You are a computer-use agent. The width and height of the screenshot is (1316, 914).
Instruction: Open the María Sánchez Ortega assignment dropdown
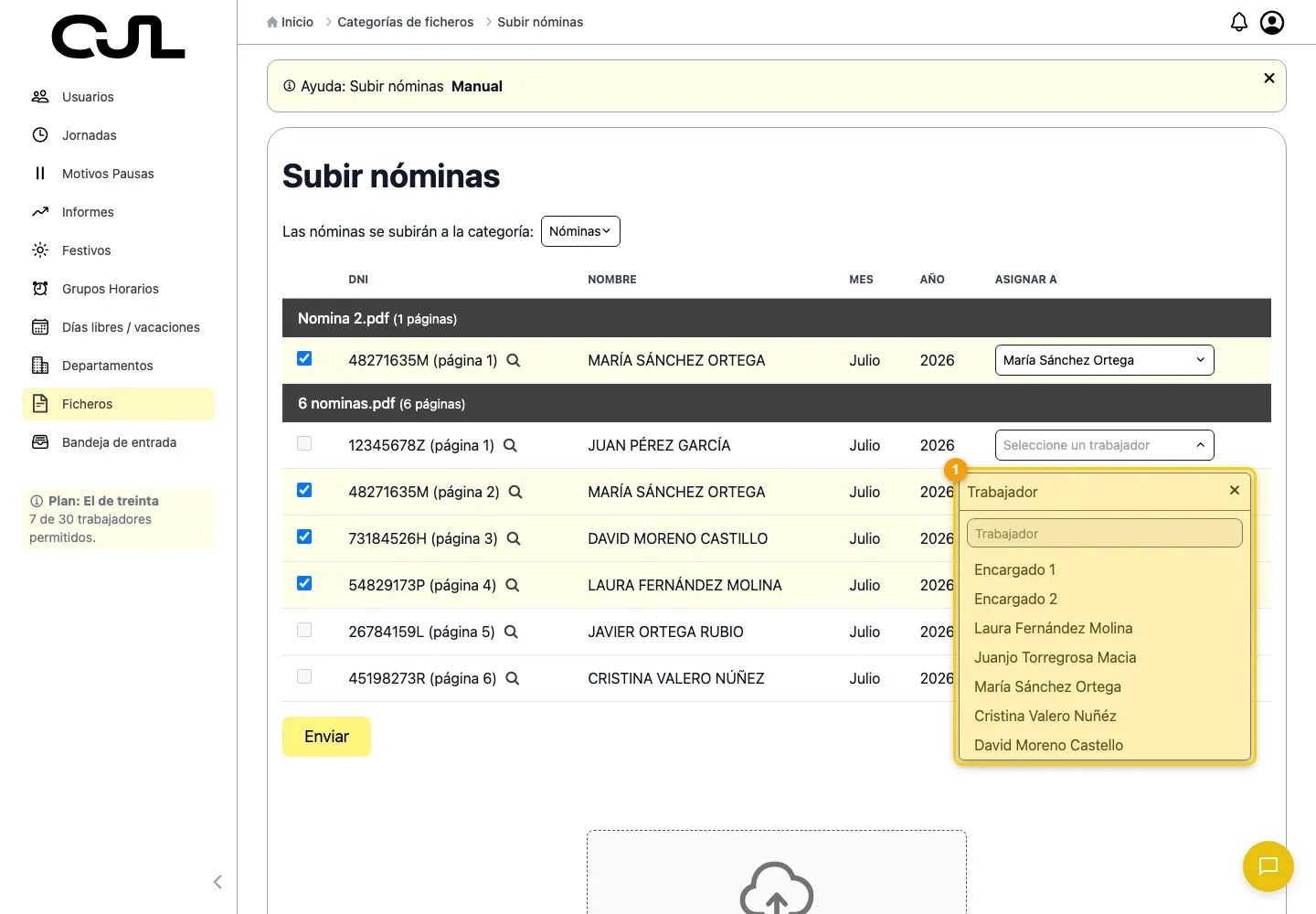[x=1104, y=360]
